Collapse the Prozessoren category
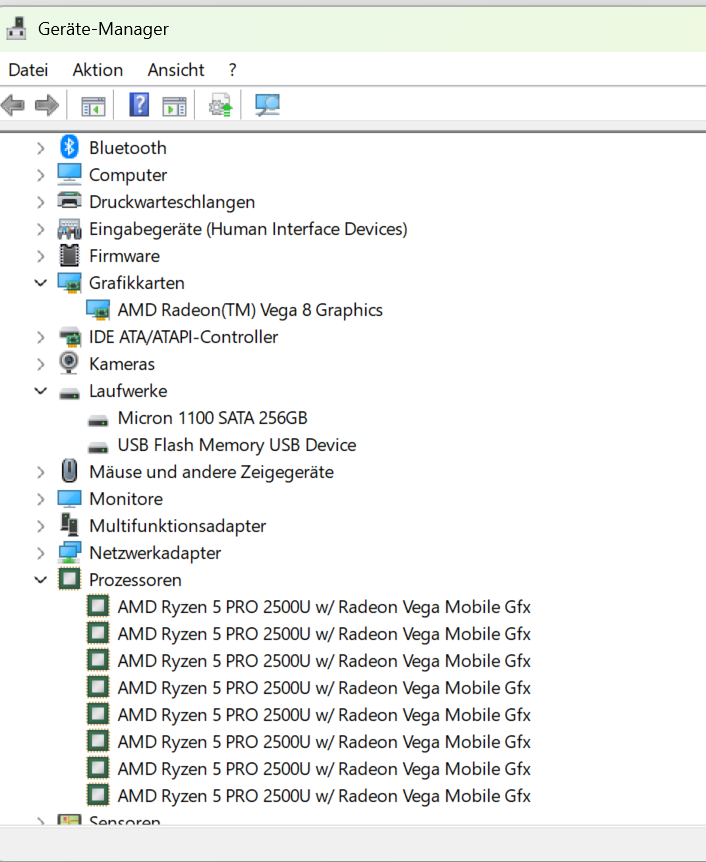Image resolution: width=706 pixels, height=862 pixels. tap(41, 579)
